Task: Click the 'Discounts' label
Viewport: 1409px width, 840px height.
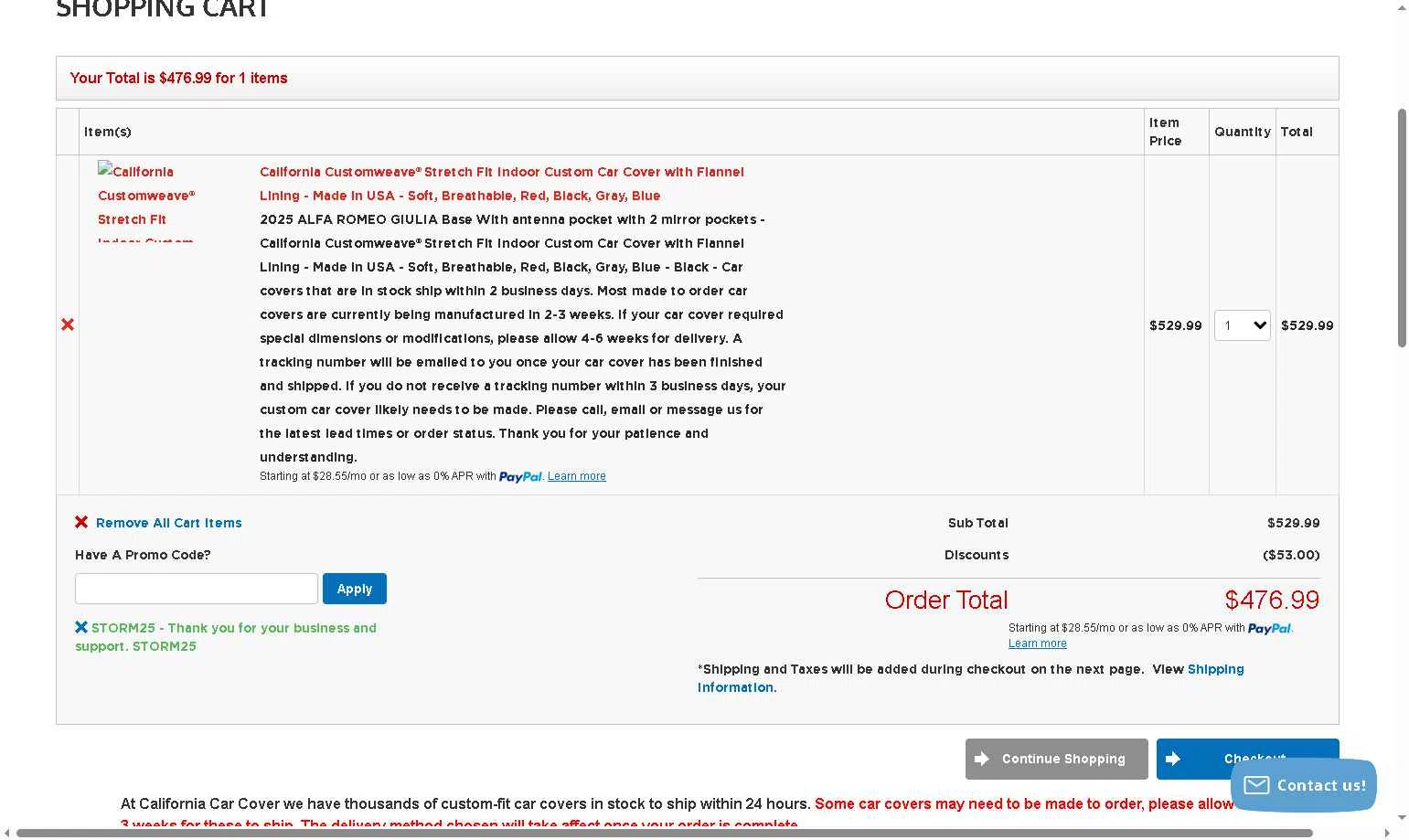Action: pyautogui.click(x=977, y=555)
